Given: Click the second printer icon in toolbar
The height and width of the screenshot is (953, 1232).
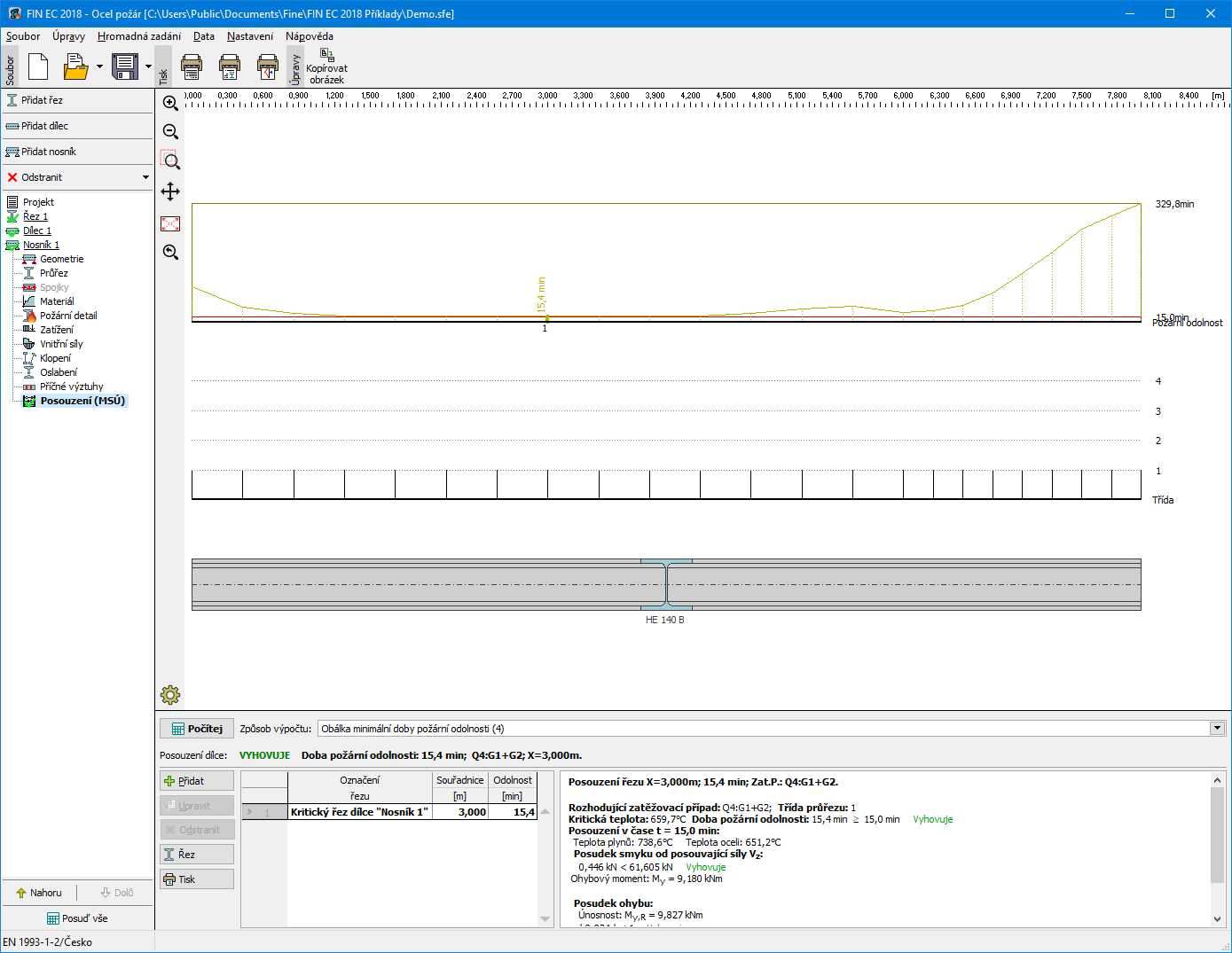Looking at the screenshot, I should tap(230, 66).
